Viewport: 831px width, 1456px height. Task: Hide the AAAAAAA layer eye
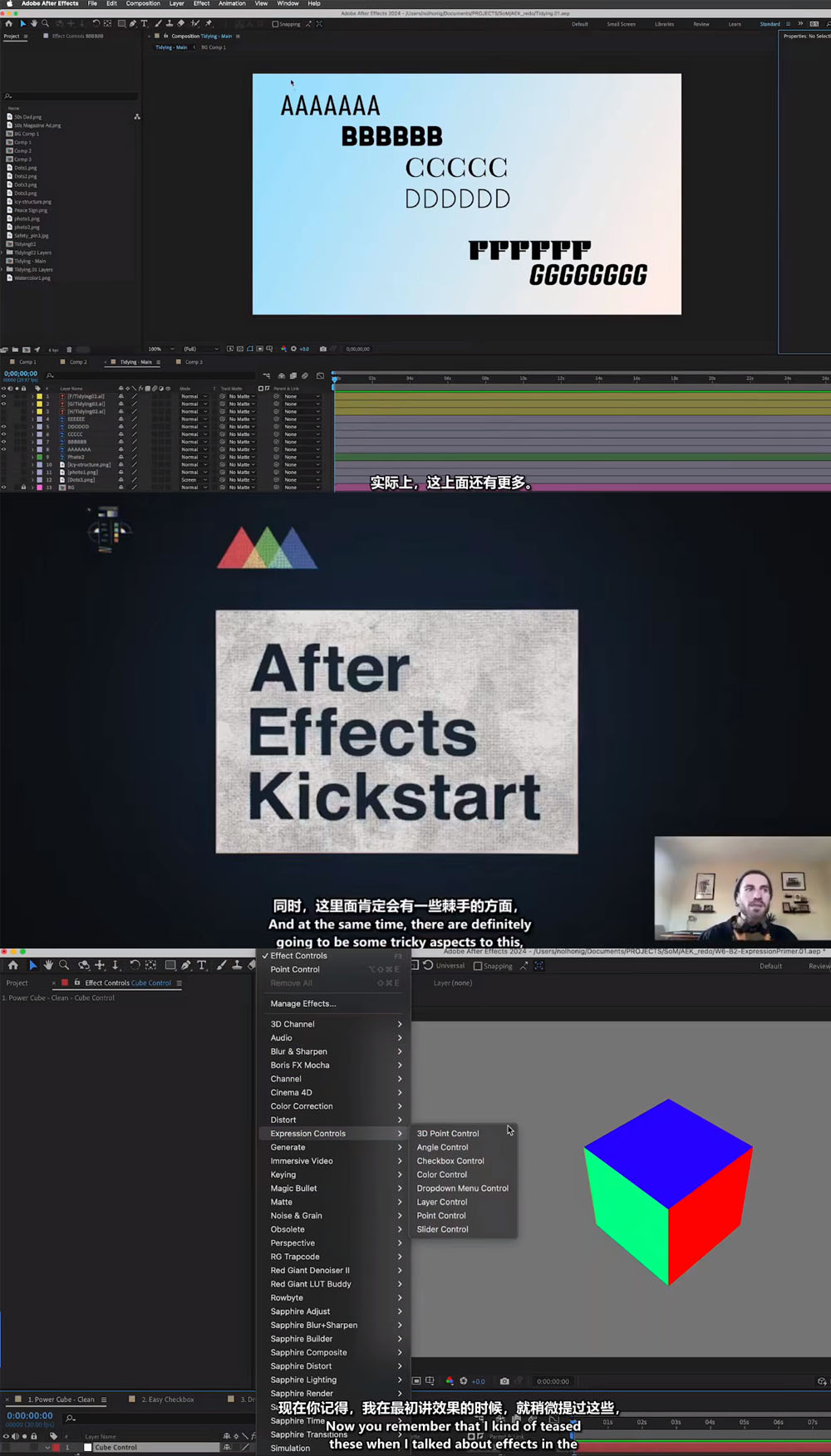tap(4, 449)
